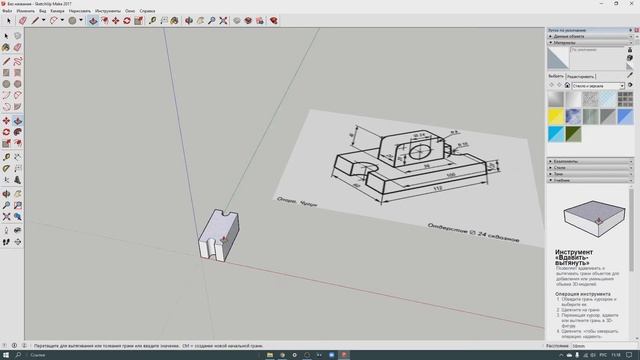Select the Pie tool in the left palette
640x360 pixels.
coord(18,107)
